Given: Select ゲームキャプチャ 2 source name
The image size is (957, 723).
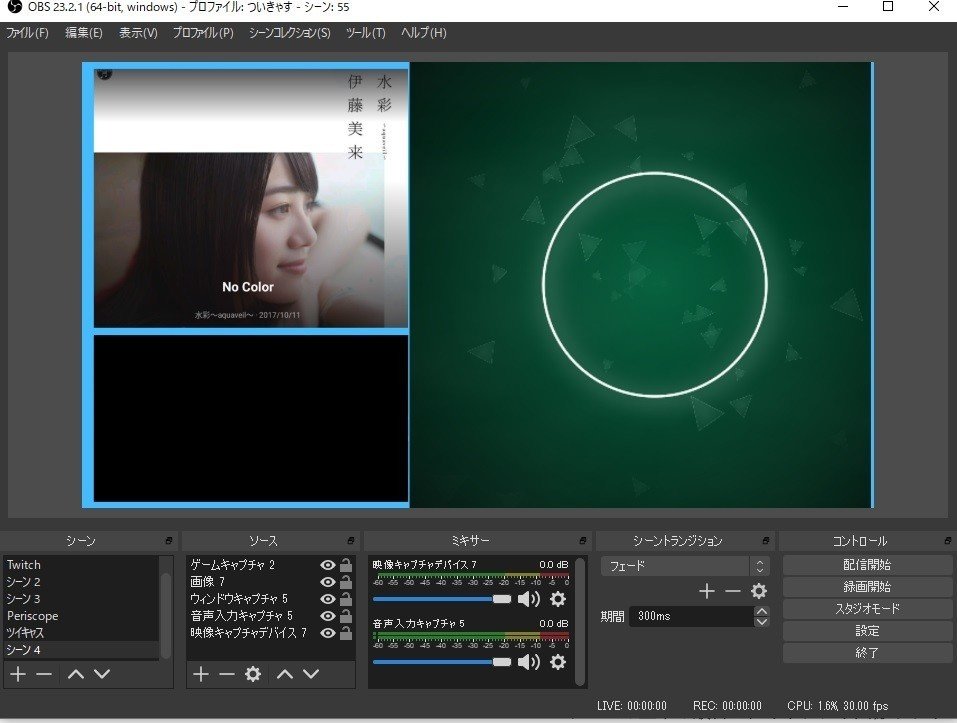Looking at the screenshot, I should click(x=233, y=565).
